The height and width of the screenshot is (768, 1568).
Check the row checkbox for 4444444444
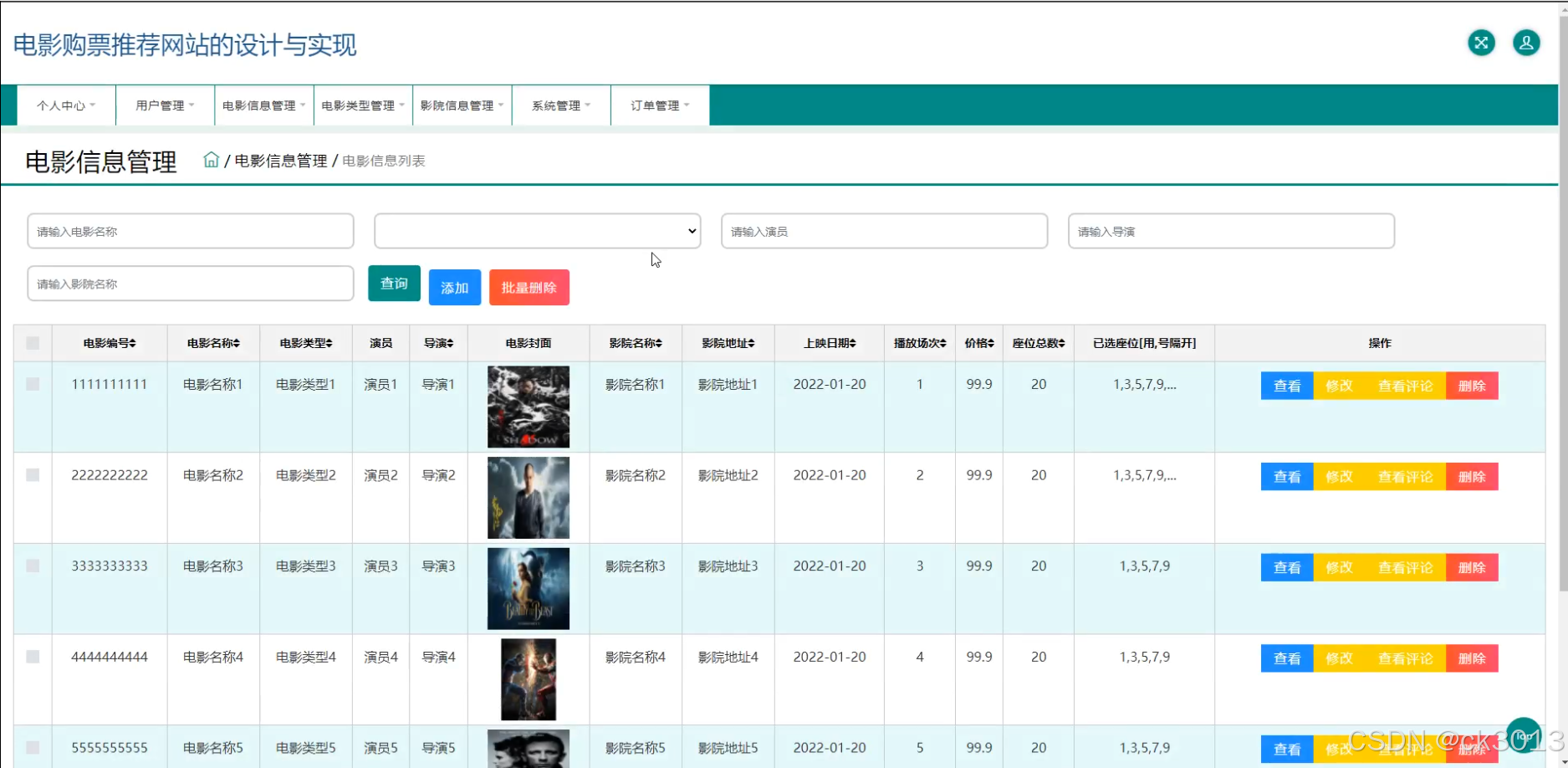point(33,657)
